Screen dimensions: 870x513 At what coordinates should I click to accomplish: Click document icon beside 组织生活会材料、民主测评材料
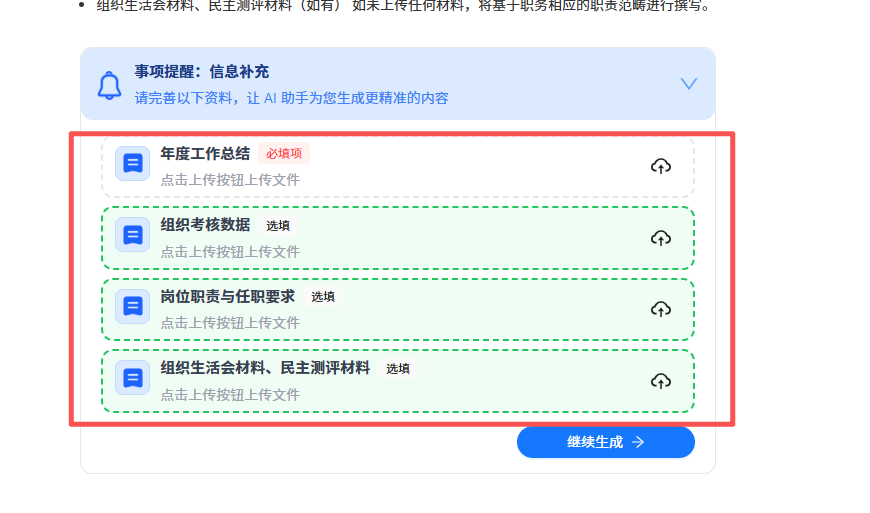[132, 378]
